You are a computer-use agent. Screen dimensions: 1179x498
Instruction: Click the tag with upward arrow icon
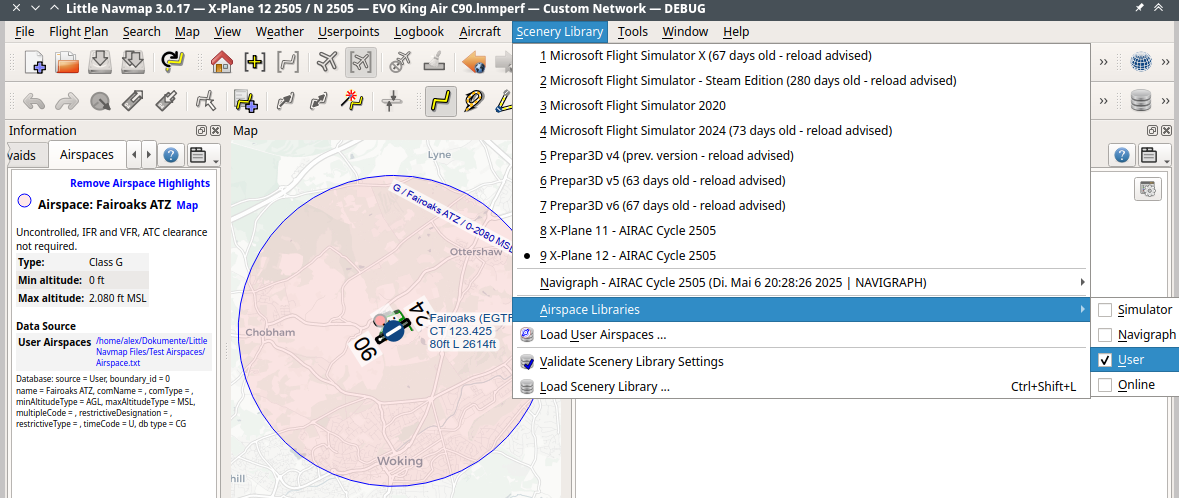[x=132, y=101]
